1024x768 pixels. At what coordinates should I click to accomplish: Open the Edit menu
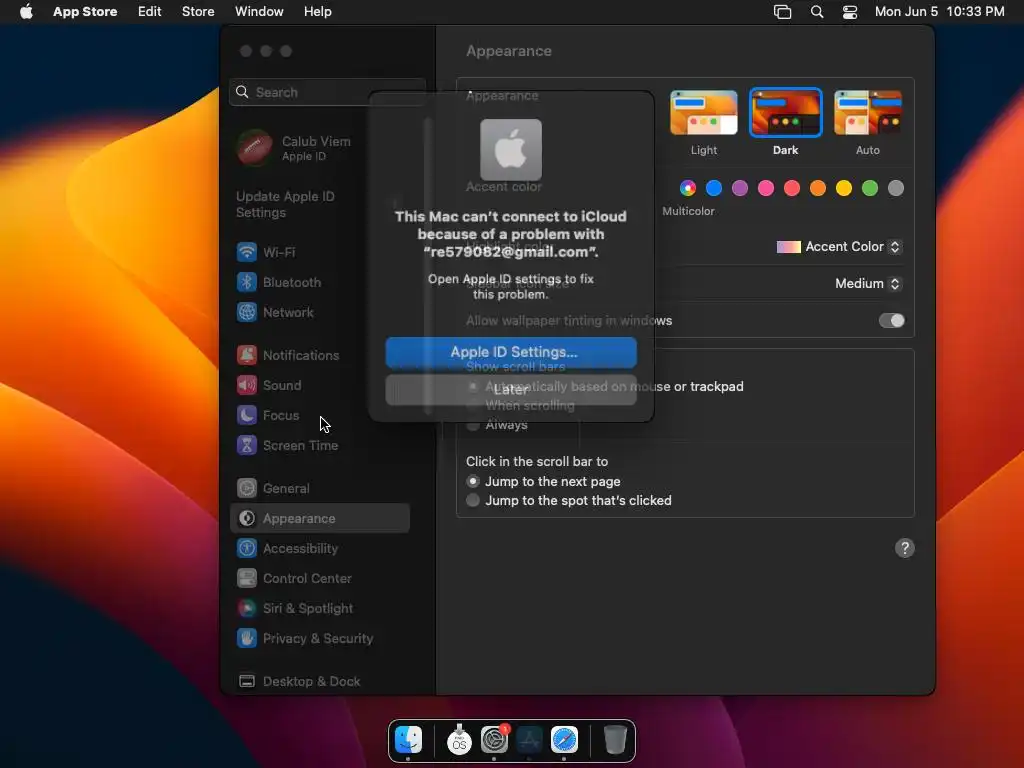pyautogui.click(x=150, y=12)
